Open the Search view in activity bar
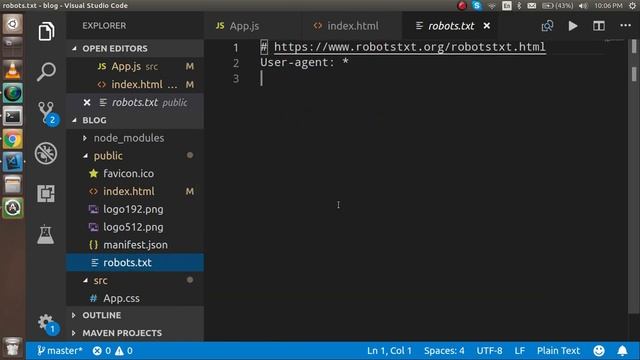This screenshot has width=640, height=360. (46, 72)
